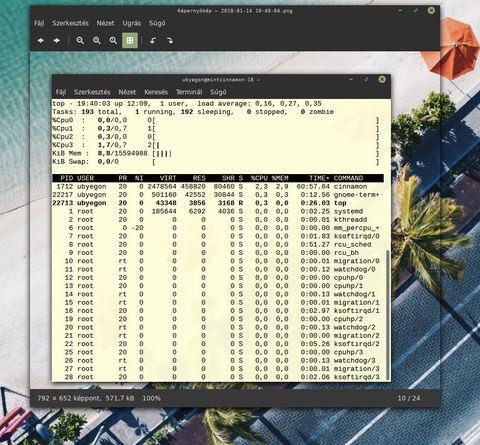
Task: Click the %MEM column header
Action: click(x=280, y=178)
